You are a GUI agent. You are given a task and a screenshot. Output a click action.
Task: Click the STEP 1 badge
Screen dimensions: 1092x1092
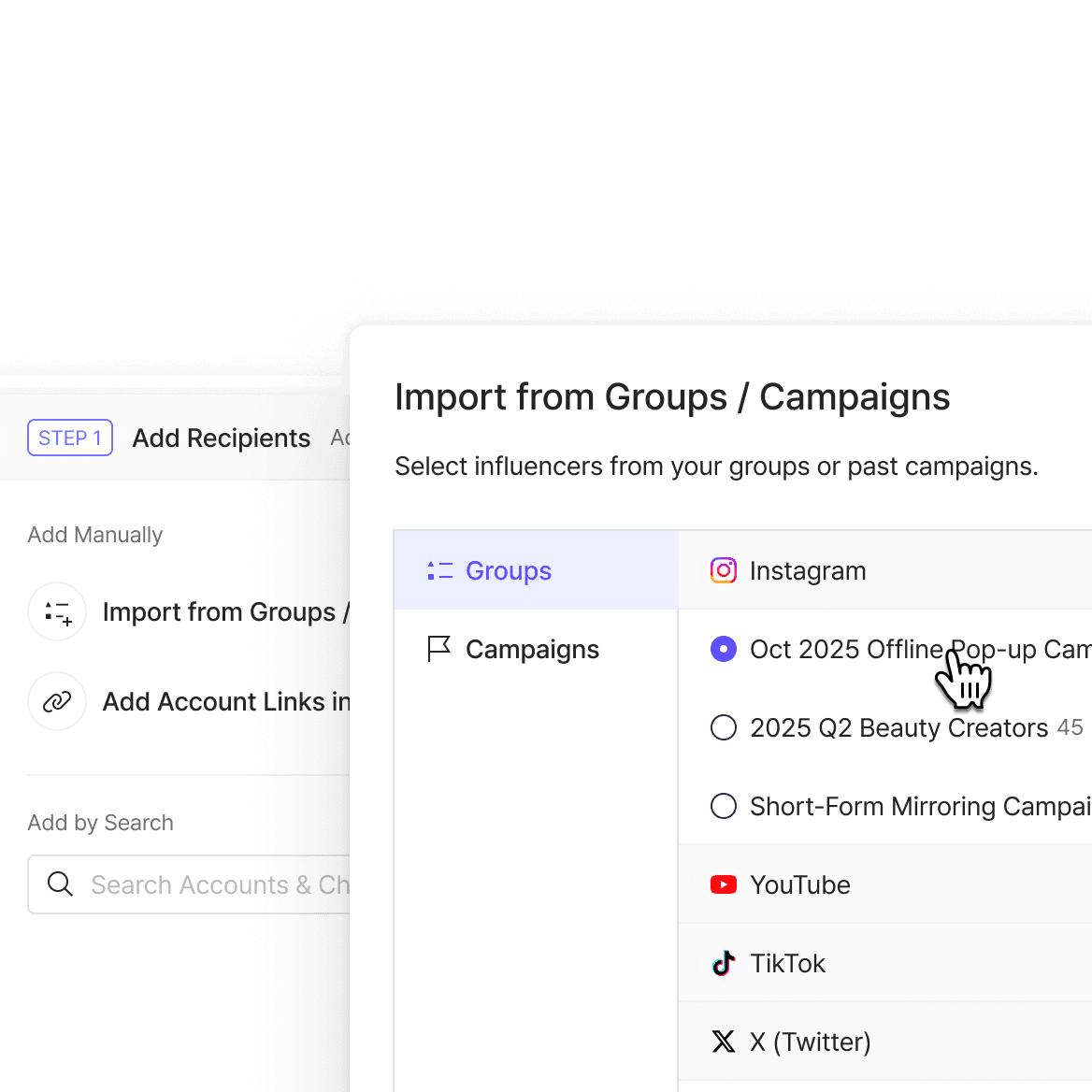point(69,438)
